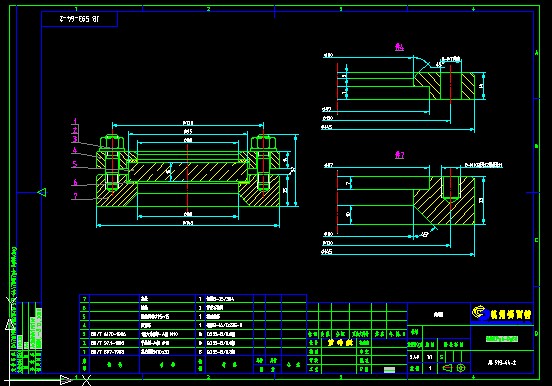Click the left hex bolt head in assembly
The image size is (552, 386).
click(x=112, y=142)
